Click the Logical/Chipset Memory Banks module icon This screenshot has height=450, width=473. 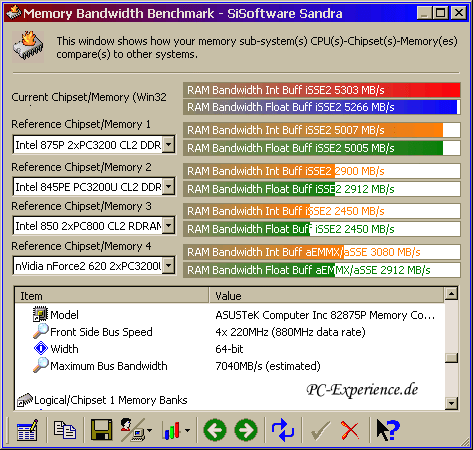point(25,400)
